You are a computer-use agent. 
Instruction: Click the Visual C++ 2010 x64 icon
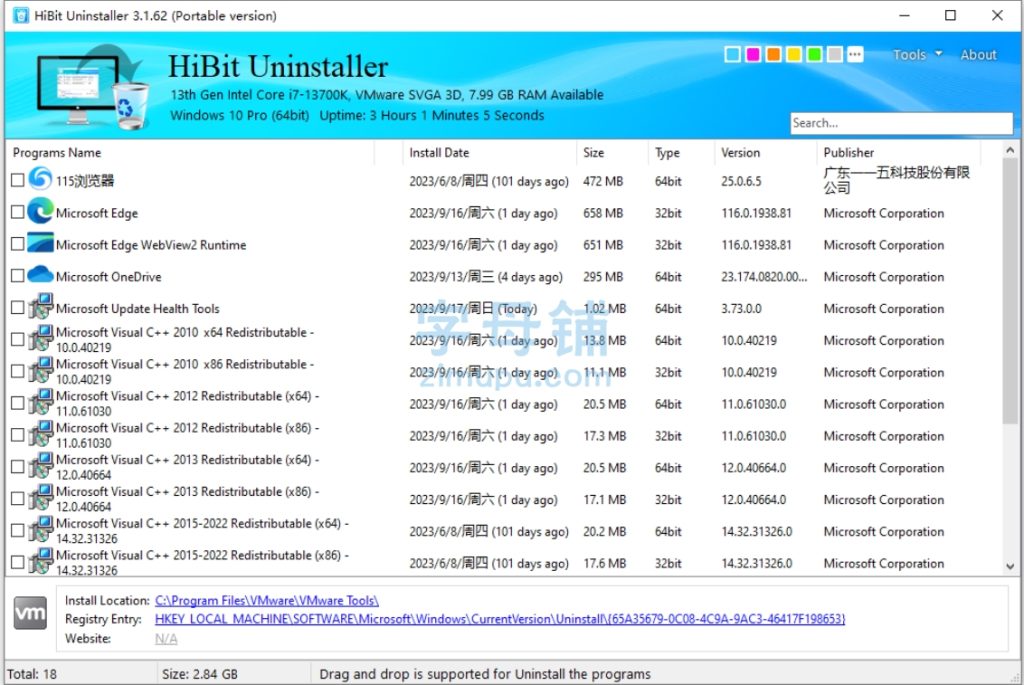[x=40, y=339]
